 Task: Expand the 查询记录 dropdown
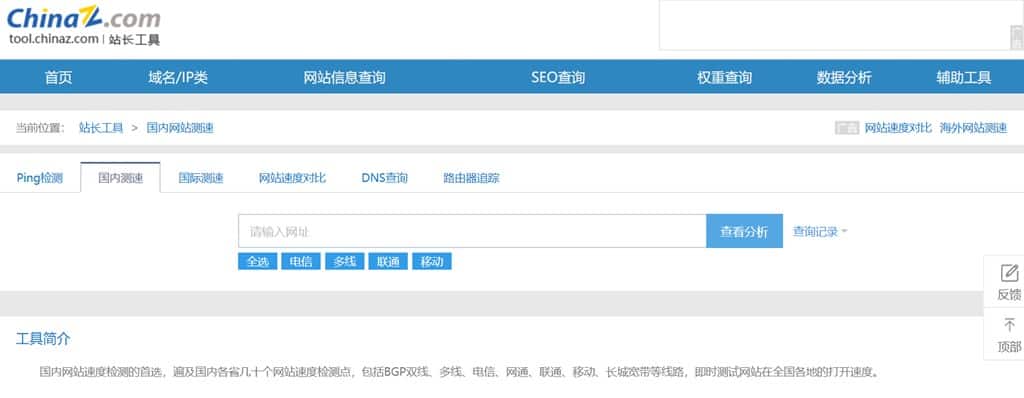pyautogui.click(x=820, y=231)
